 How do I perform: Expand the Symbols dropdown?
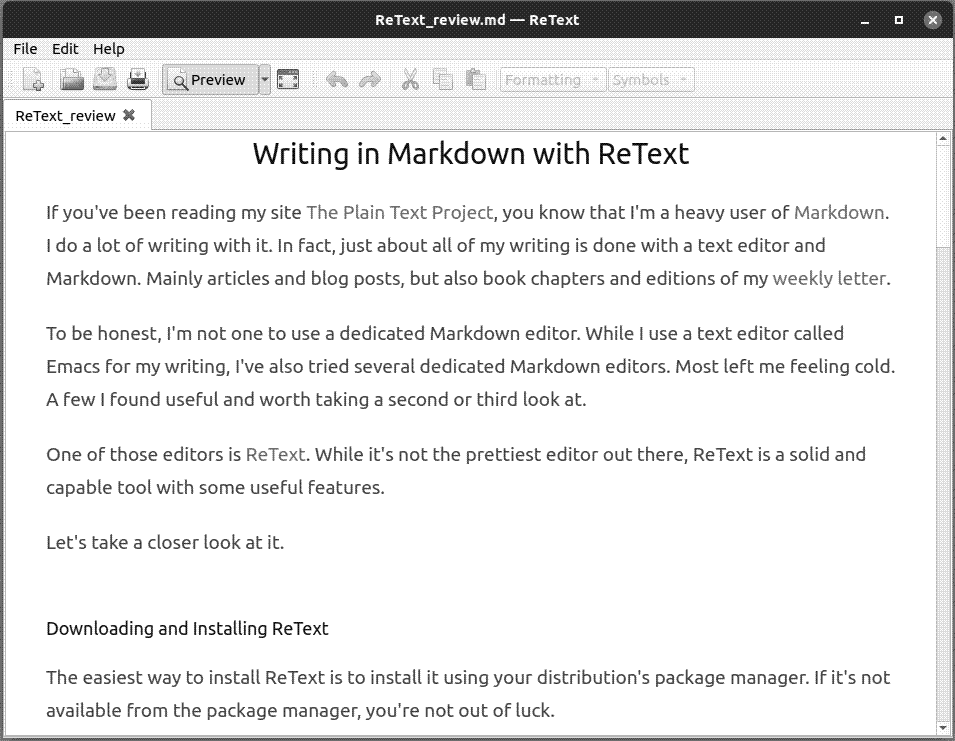[x=651, y=80]
